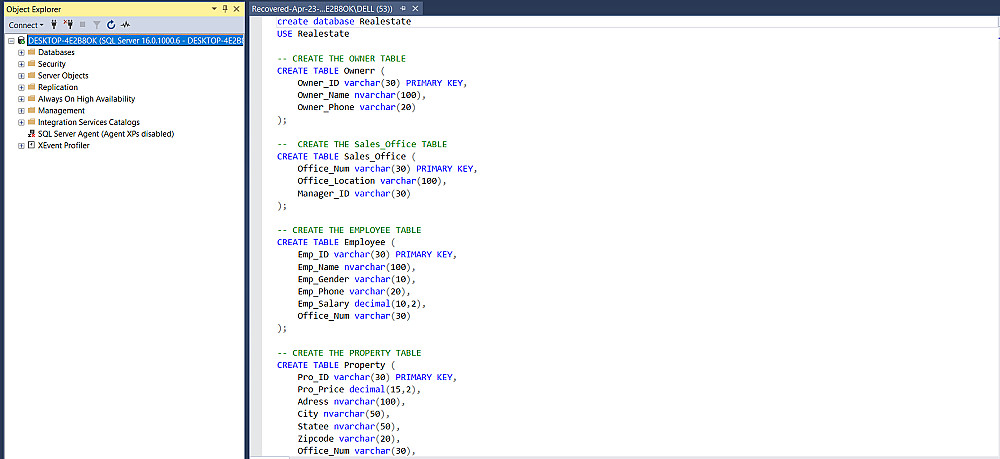Click the Filter funnel icon

96,25
